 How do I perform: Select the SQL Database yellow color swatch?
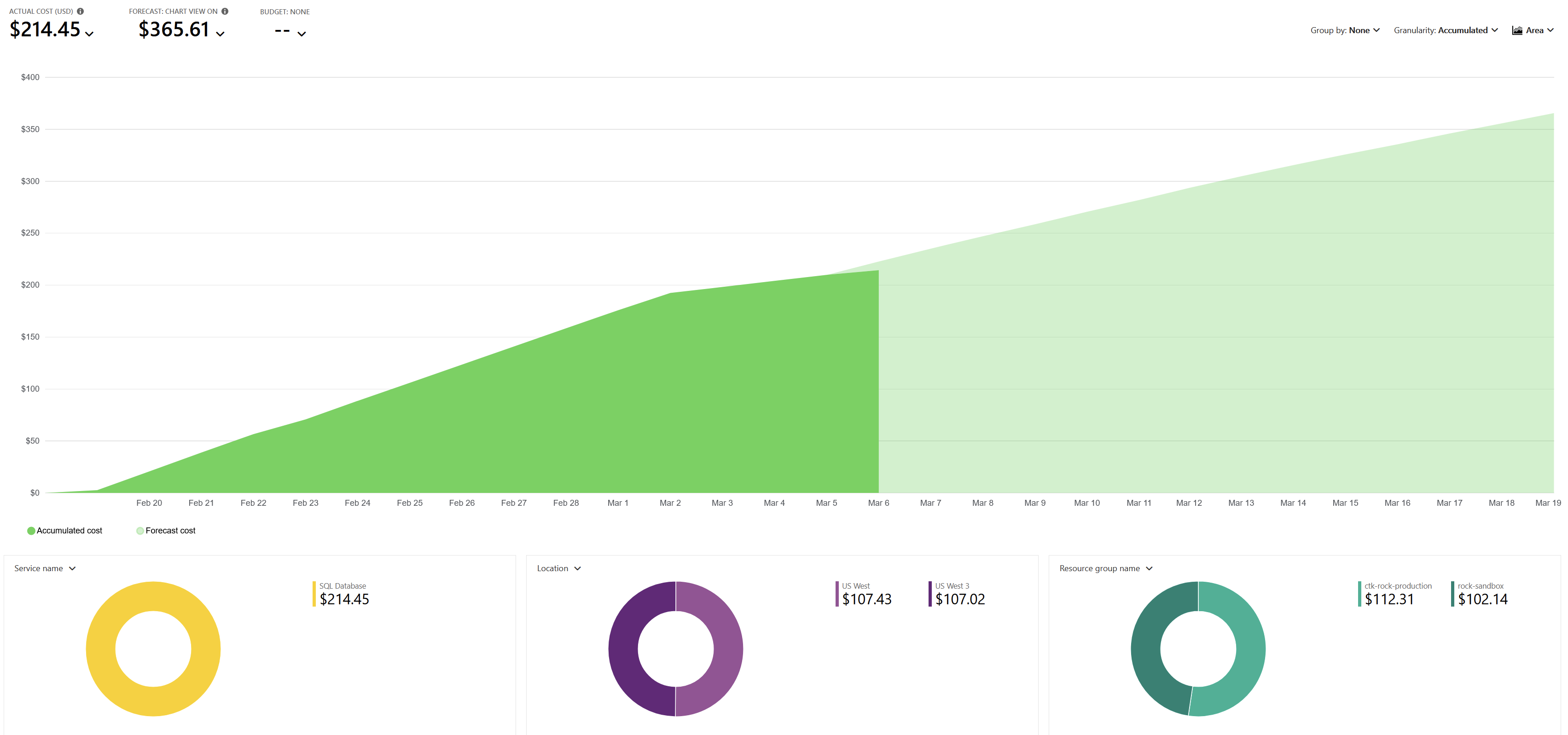(x=314, y=594)
